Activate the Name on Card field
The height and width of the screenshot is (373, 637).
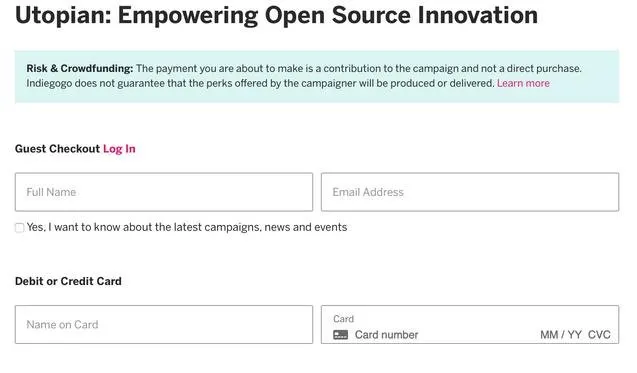164,325
